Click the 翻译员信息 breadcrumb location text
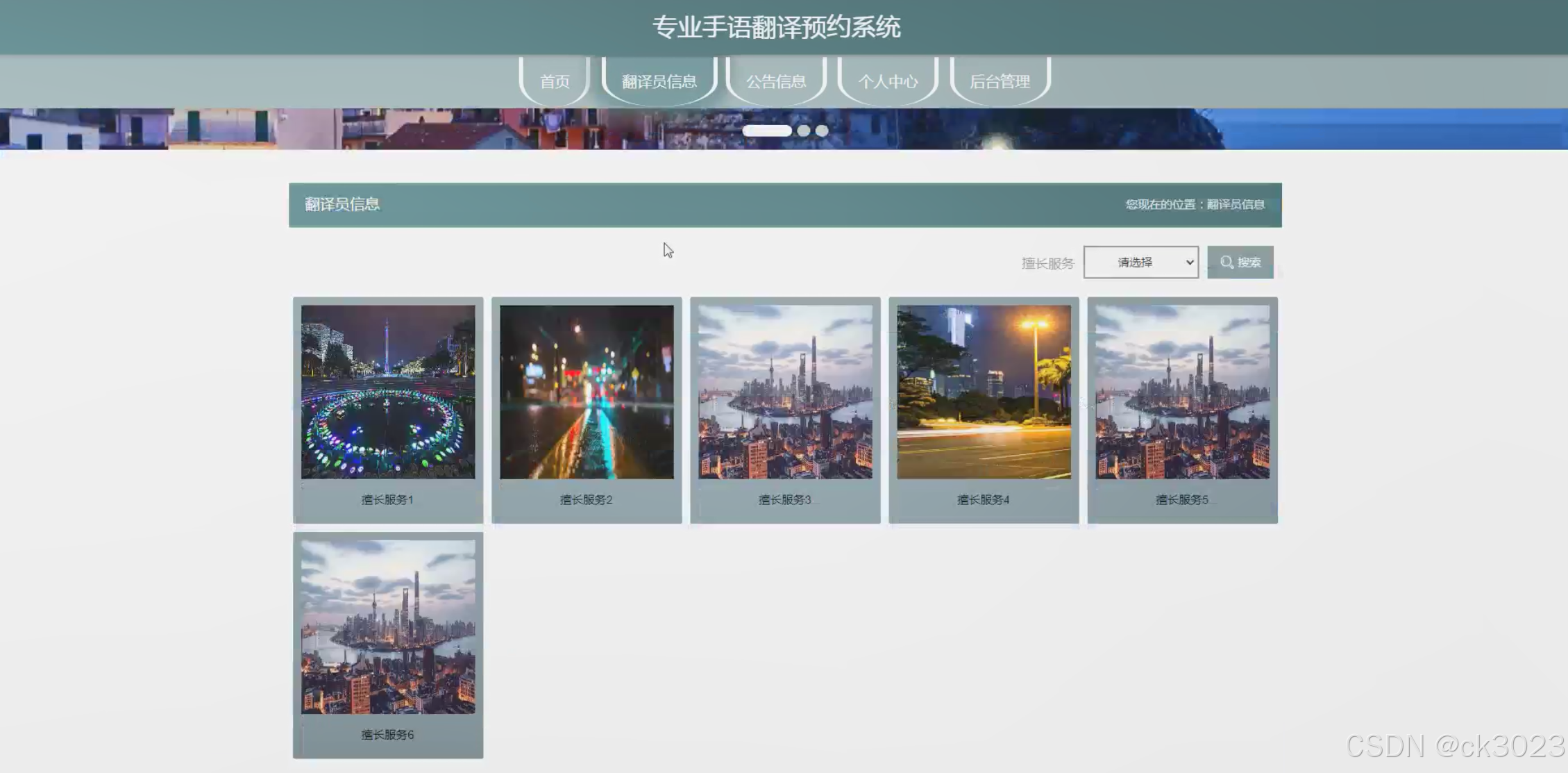This screenshot has height=773, width=1568. pos(1235,205)
